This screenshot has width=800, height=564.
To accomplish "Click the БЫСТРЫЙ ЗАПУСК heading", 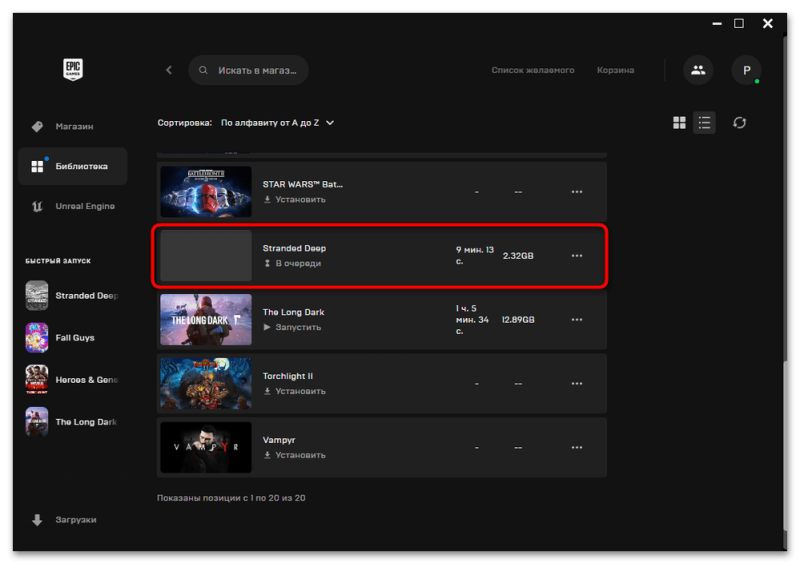I will tap(58, 261).
